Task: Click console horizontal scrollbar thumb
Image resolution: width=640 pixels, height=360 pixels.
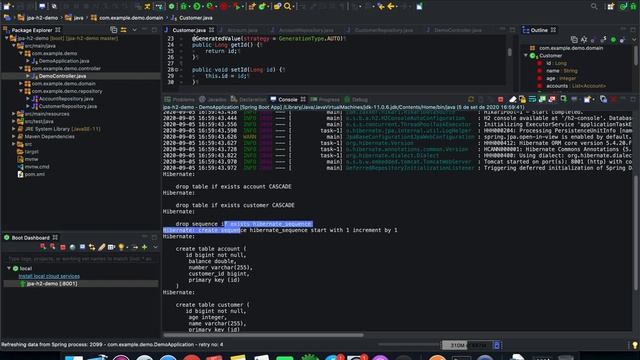Action: (263, 335)
